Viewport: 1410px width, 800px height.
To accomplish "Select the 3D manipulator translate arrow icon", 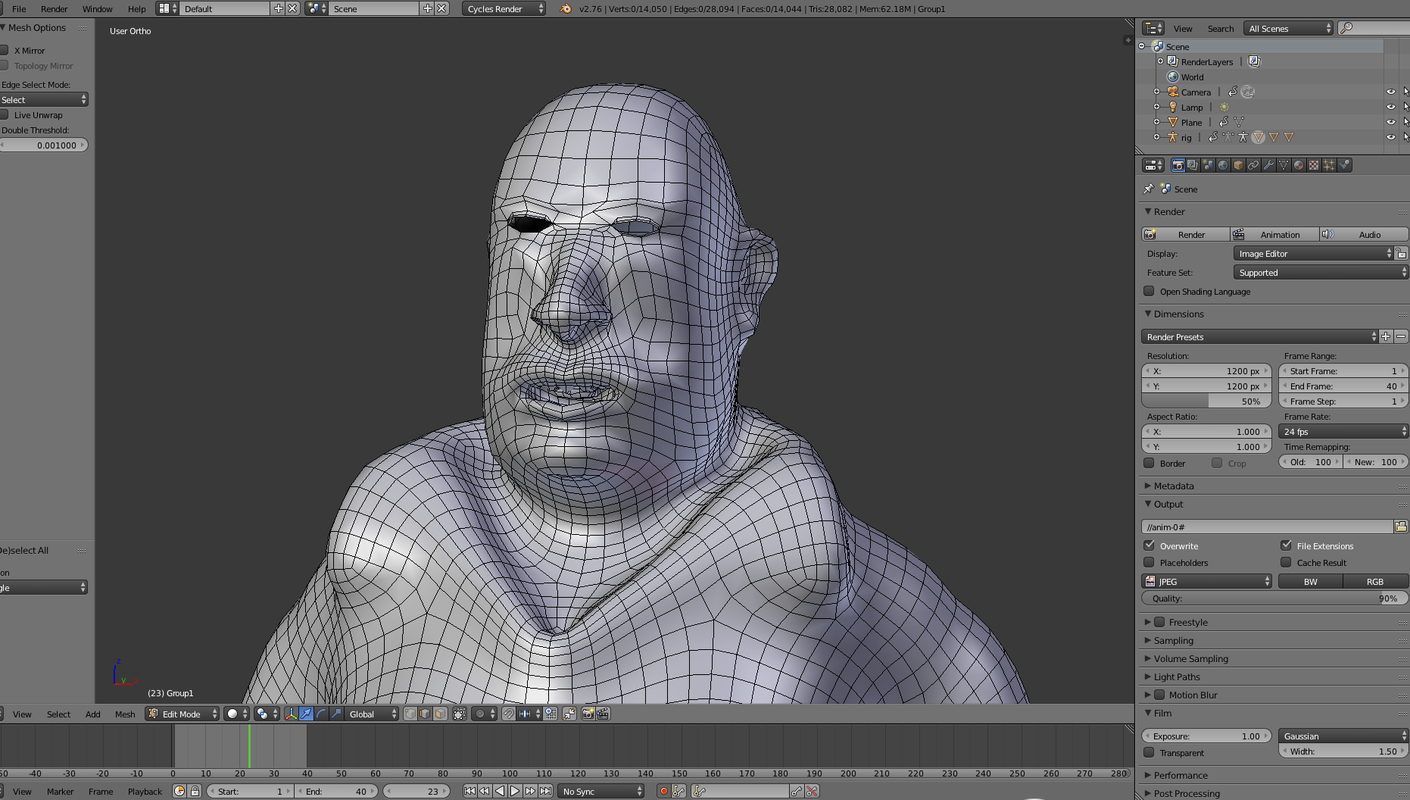I will click(304, 714).
